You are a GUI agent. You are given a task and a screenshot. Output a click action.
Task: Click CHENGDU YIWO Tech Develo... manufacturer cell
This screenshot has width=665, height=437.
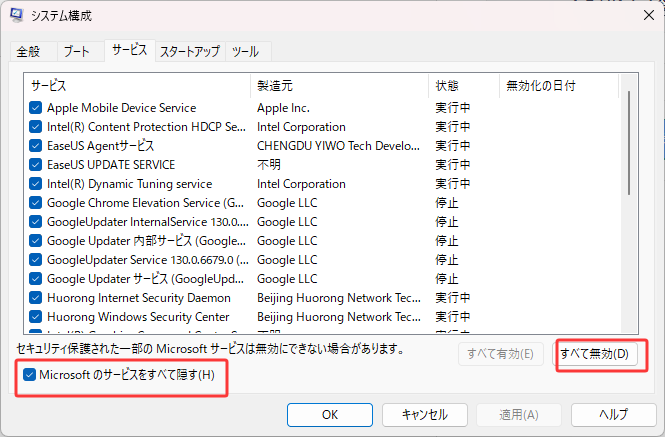point(338,146)
